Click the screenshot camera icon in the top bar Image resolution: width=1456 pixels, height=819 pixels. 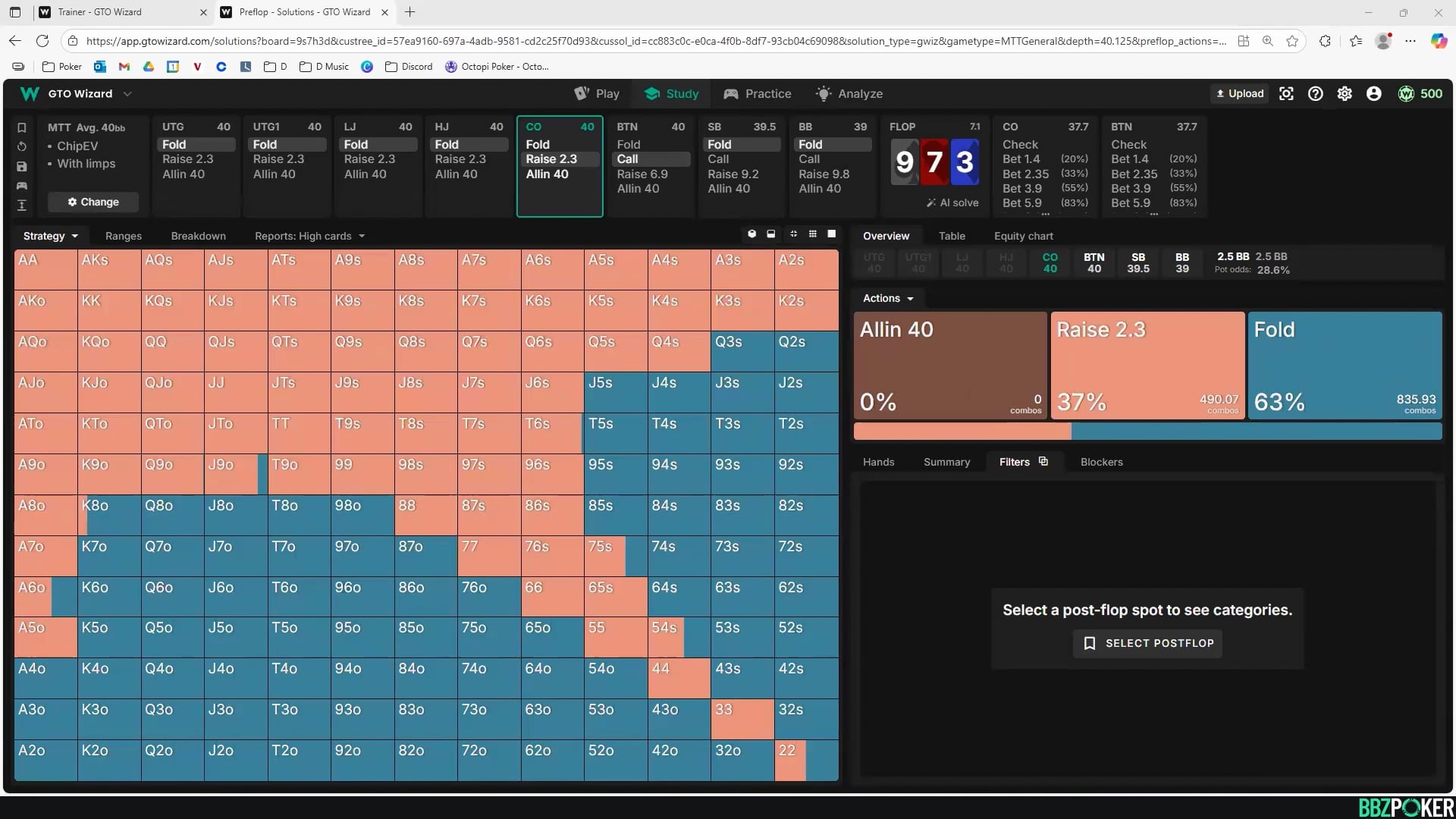[x=1286, y=93]
